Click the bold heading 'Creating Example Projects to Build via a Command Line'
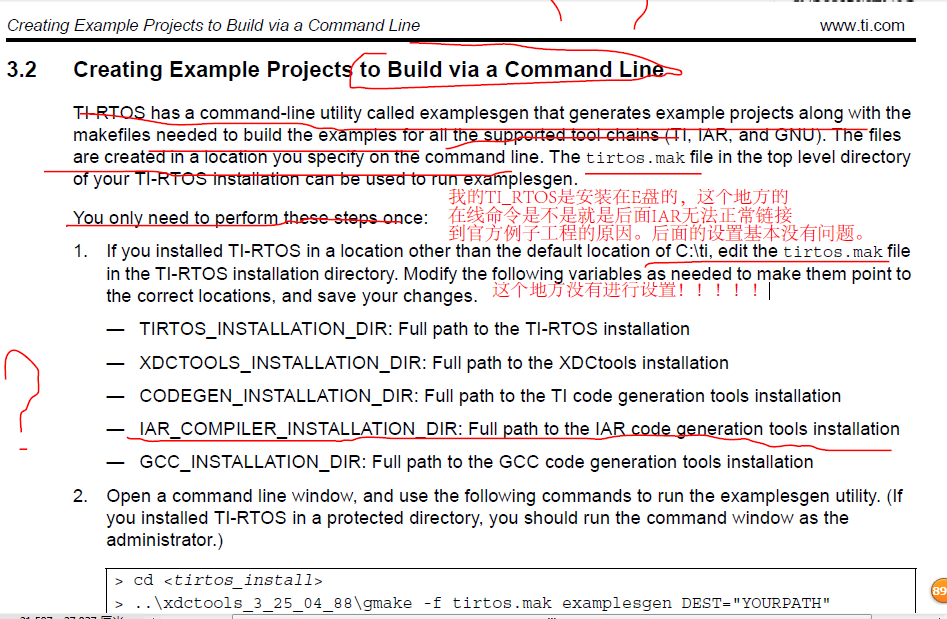The width and height of the screenshot is (947, 619). pyautogui.click(x=369, y=69)
